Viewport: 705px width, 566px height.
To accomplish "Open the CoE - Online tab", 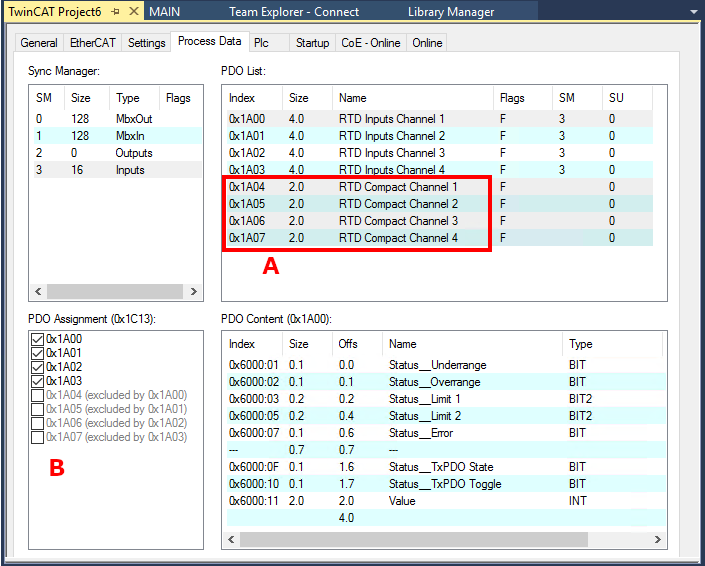I will point(371,43).
